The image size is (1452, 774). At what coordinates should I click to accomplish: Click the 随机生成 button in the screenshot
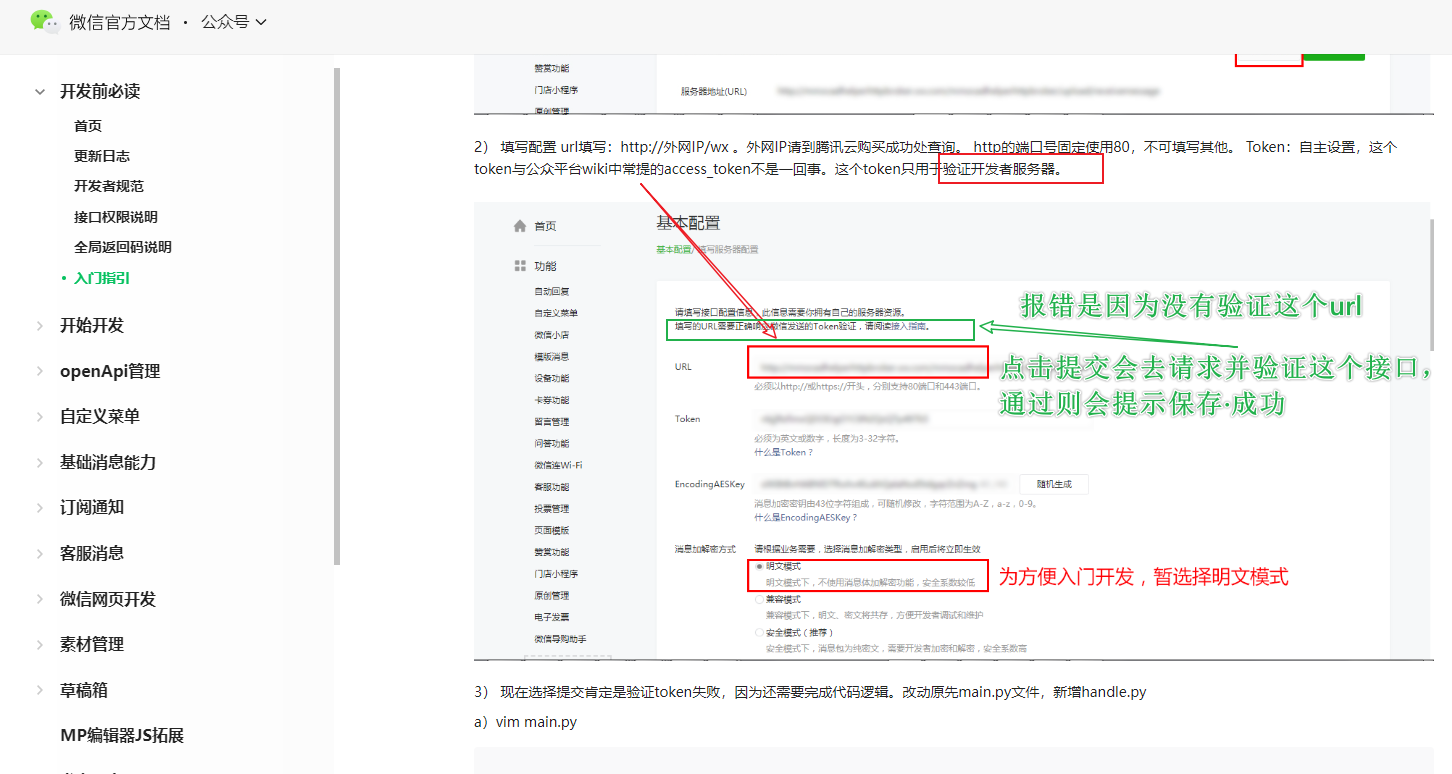pos(1053,484)
